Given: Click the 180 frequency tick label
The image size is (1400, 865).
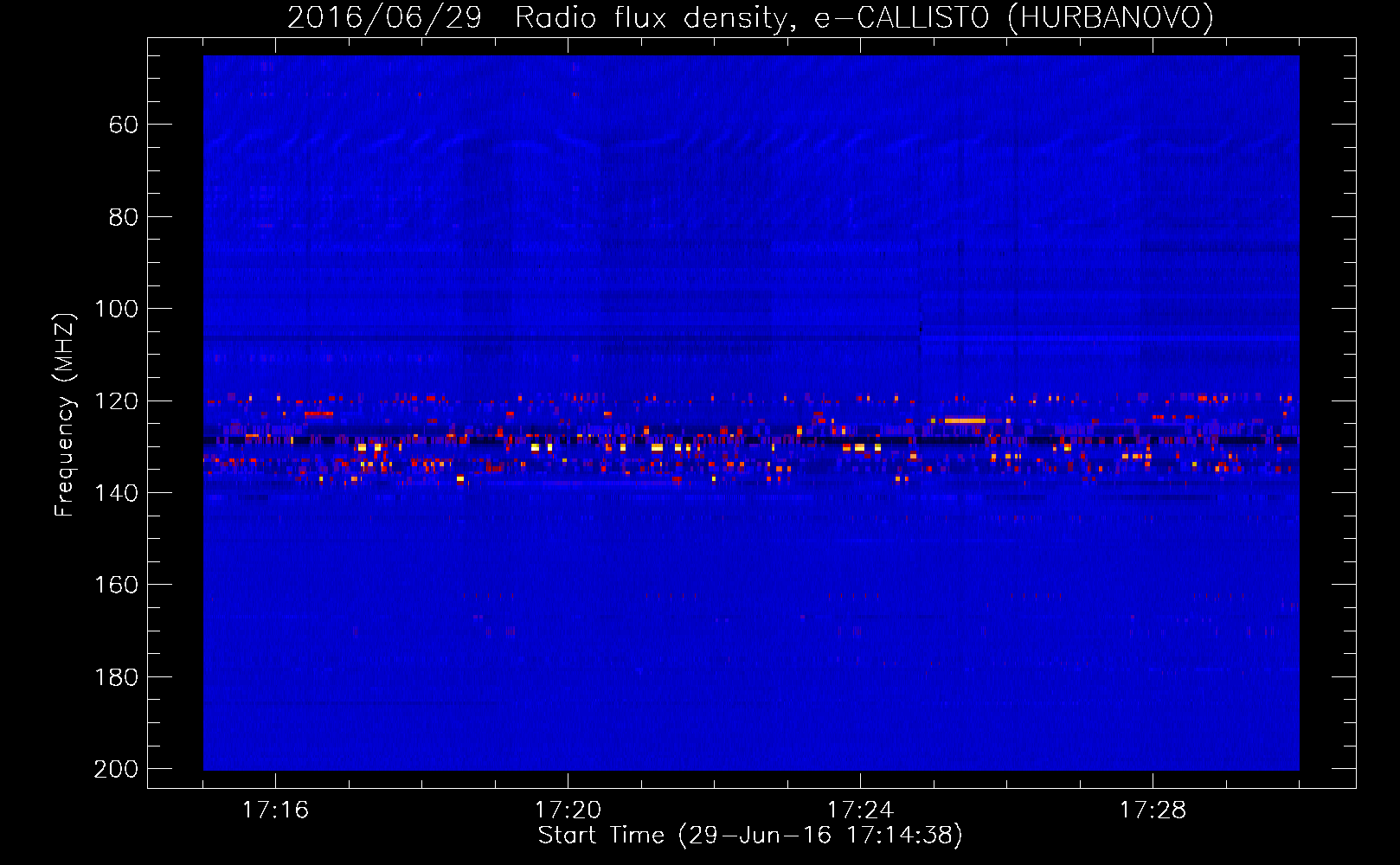Looking at the screenshot, I should click(x=117, y=677).
